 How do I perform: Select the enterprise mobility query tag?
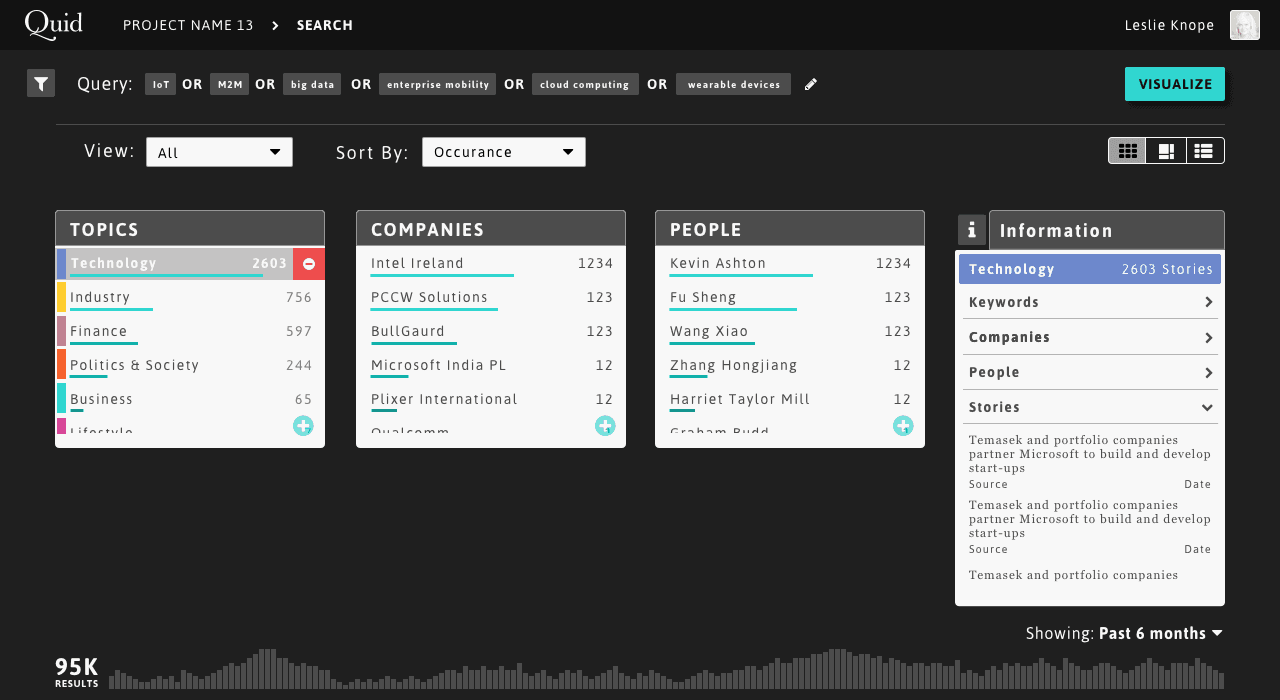click(x=438, y=84)
